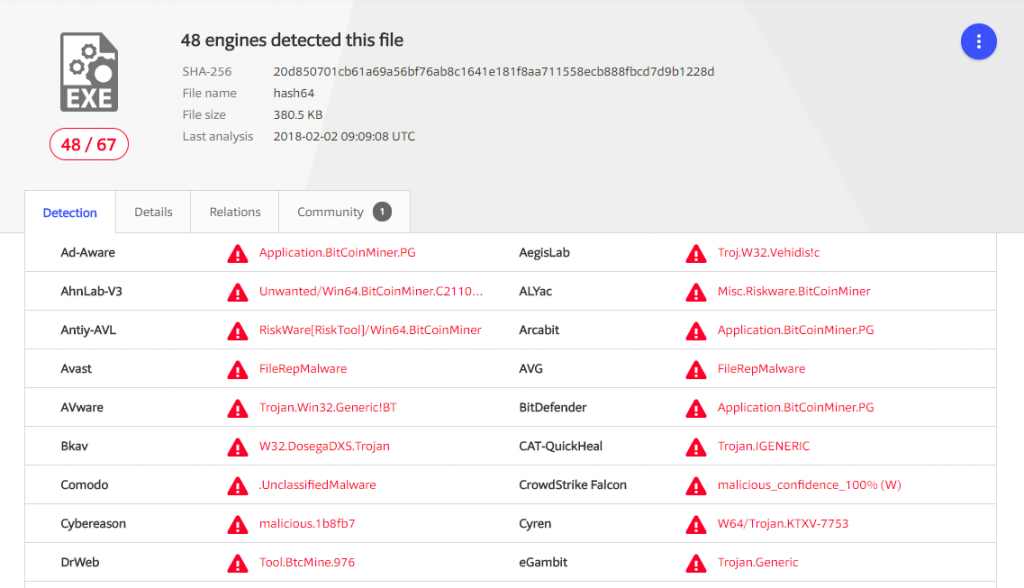Viewport: 1024px width, 588px height.
Task: Click the alert triangle next to Comodo
Action: [237, 485]
